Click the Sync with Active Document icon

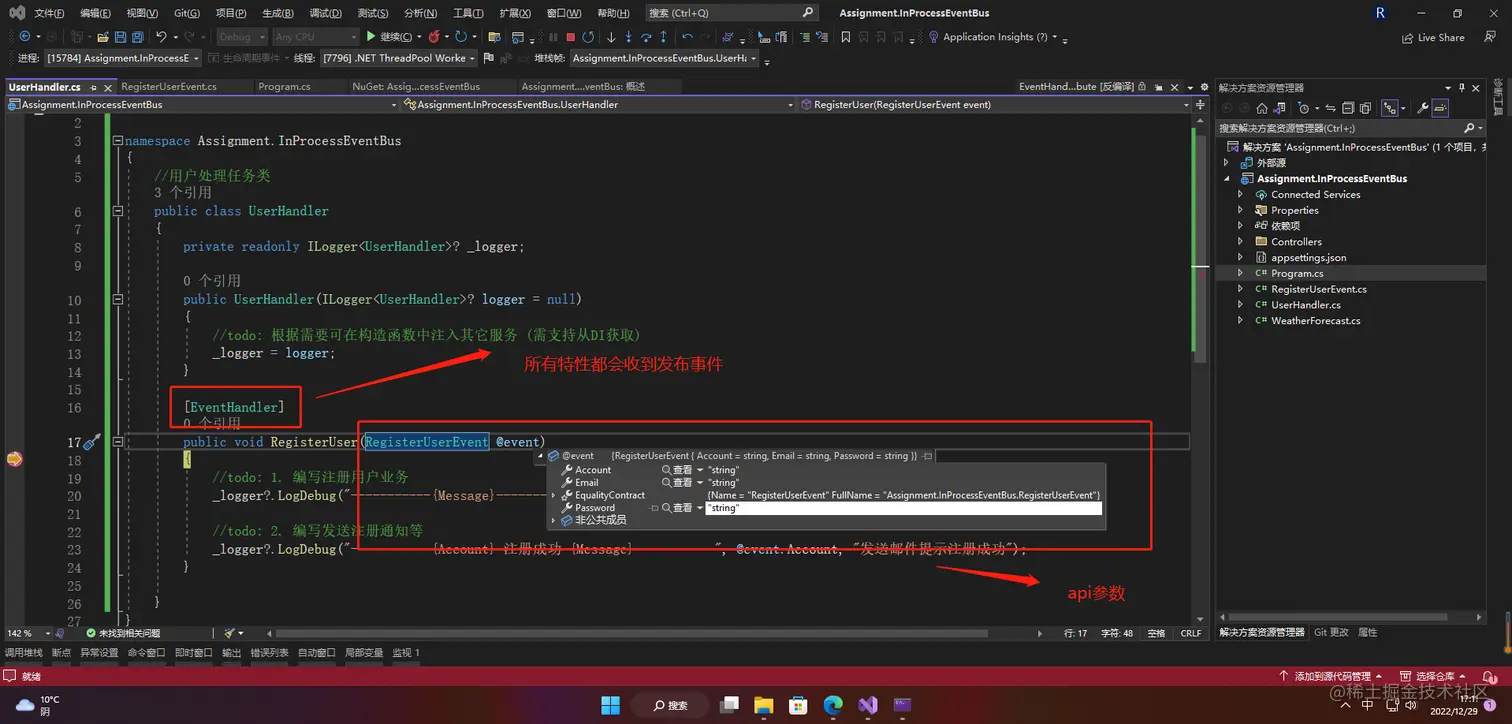pyautogui.click(x=1332, y=108)
